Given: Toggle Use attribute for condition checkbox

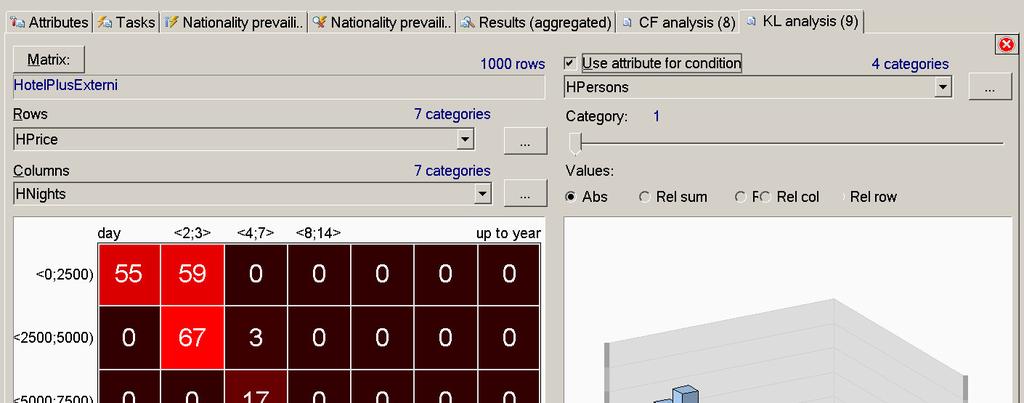Looking at the screenshot, I should click(571, 63).
